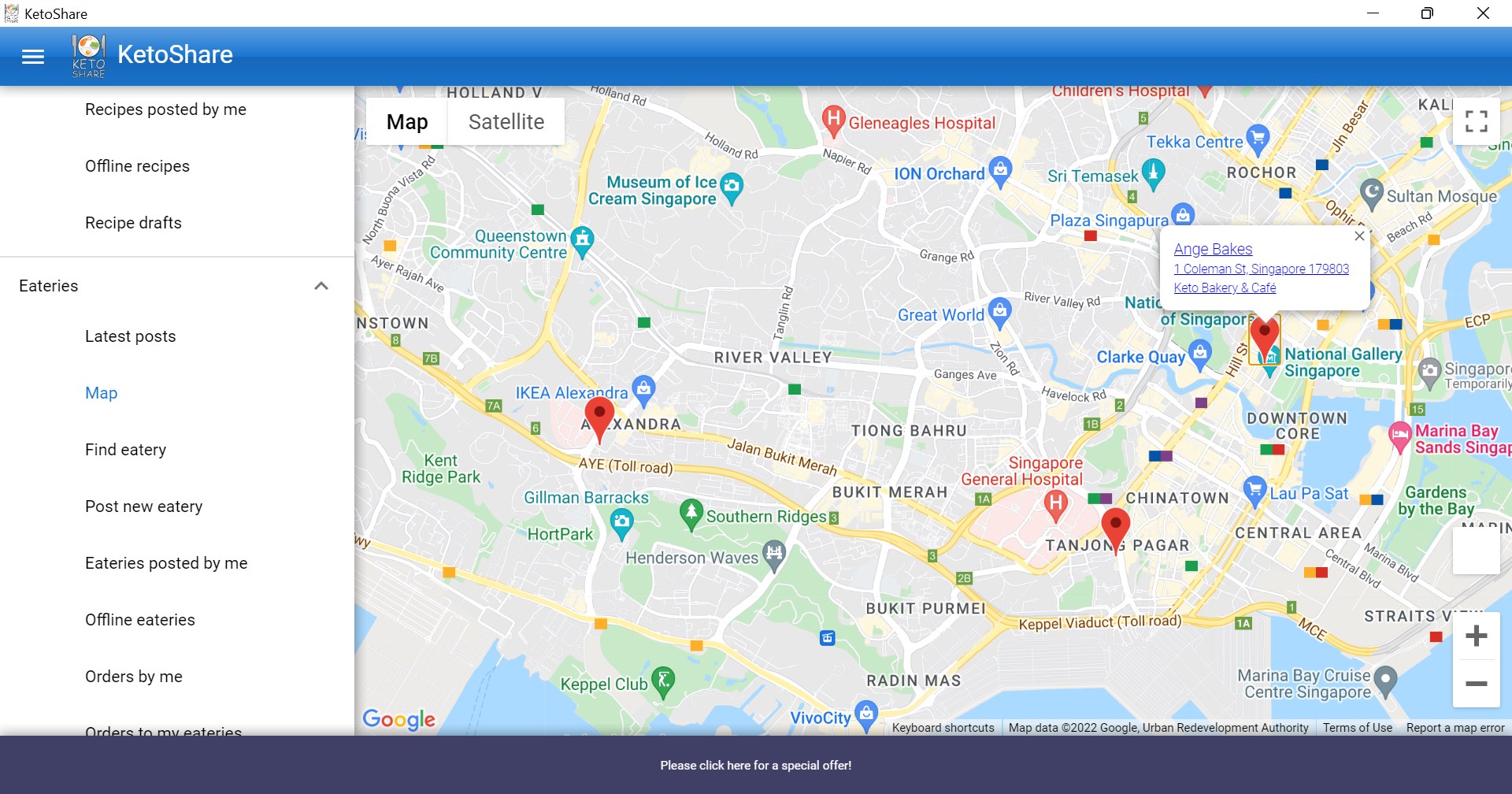The image size is (1512, 794).
Task: Click the Museum of Ice Cream pin
Action: pyautogui.click(x=732, y=188)
